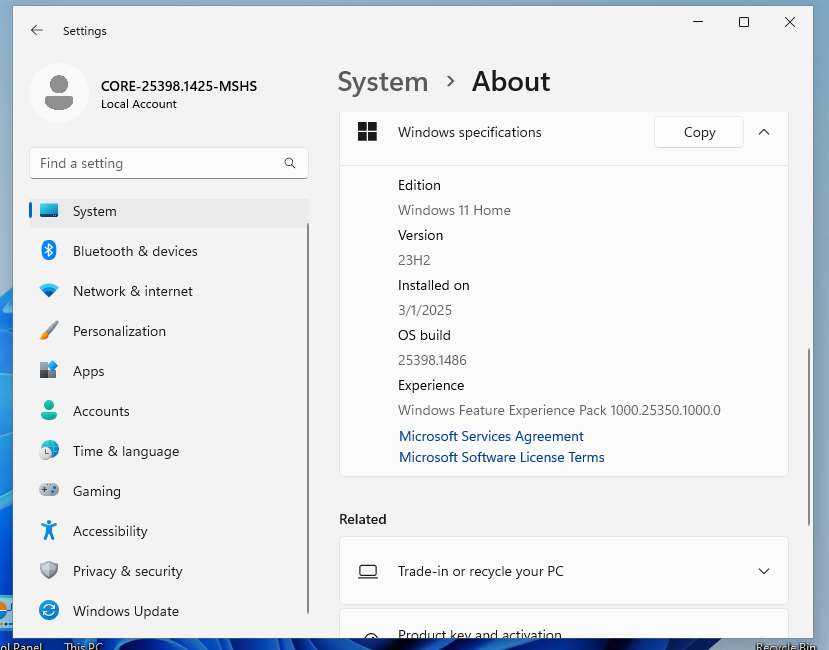
Task: Expand Trade-in or recycle your PC
Action: (x=764, y=571)
